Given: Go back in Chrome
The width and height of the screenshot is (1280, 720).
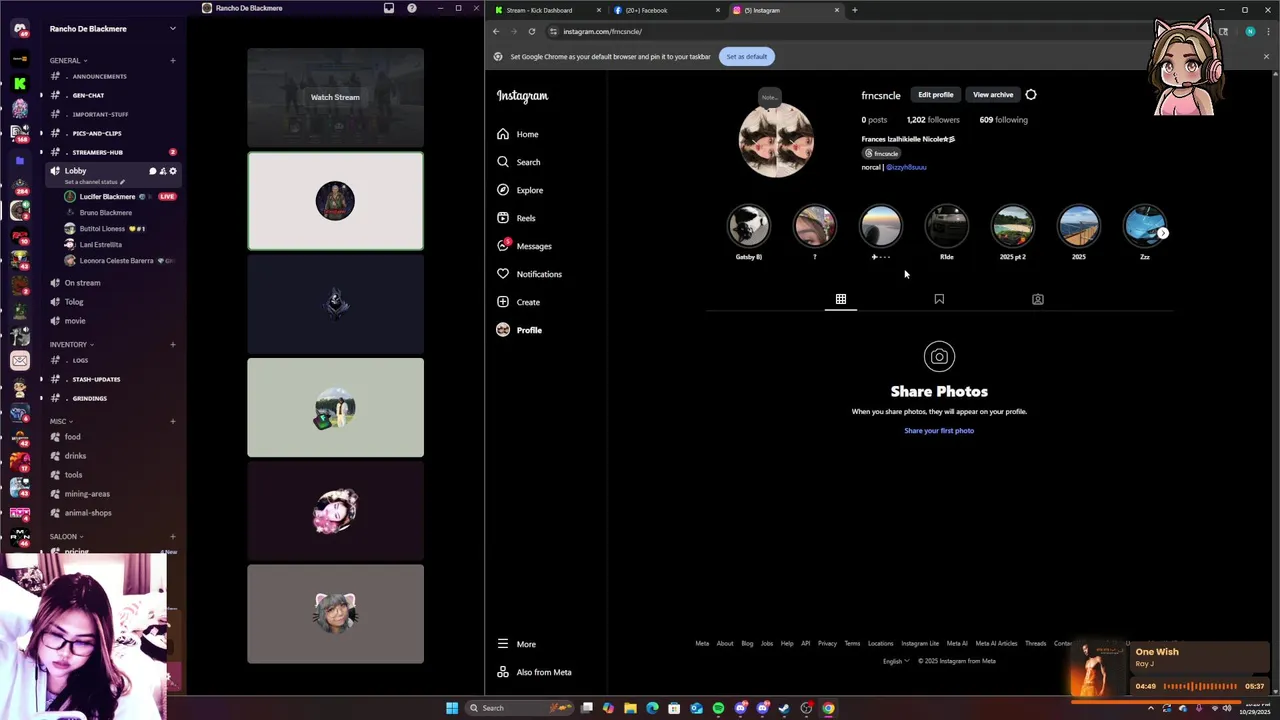Looking at the screenshot, I should click(x=496, y=31).
